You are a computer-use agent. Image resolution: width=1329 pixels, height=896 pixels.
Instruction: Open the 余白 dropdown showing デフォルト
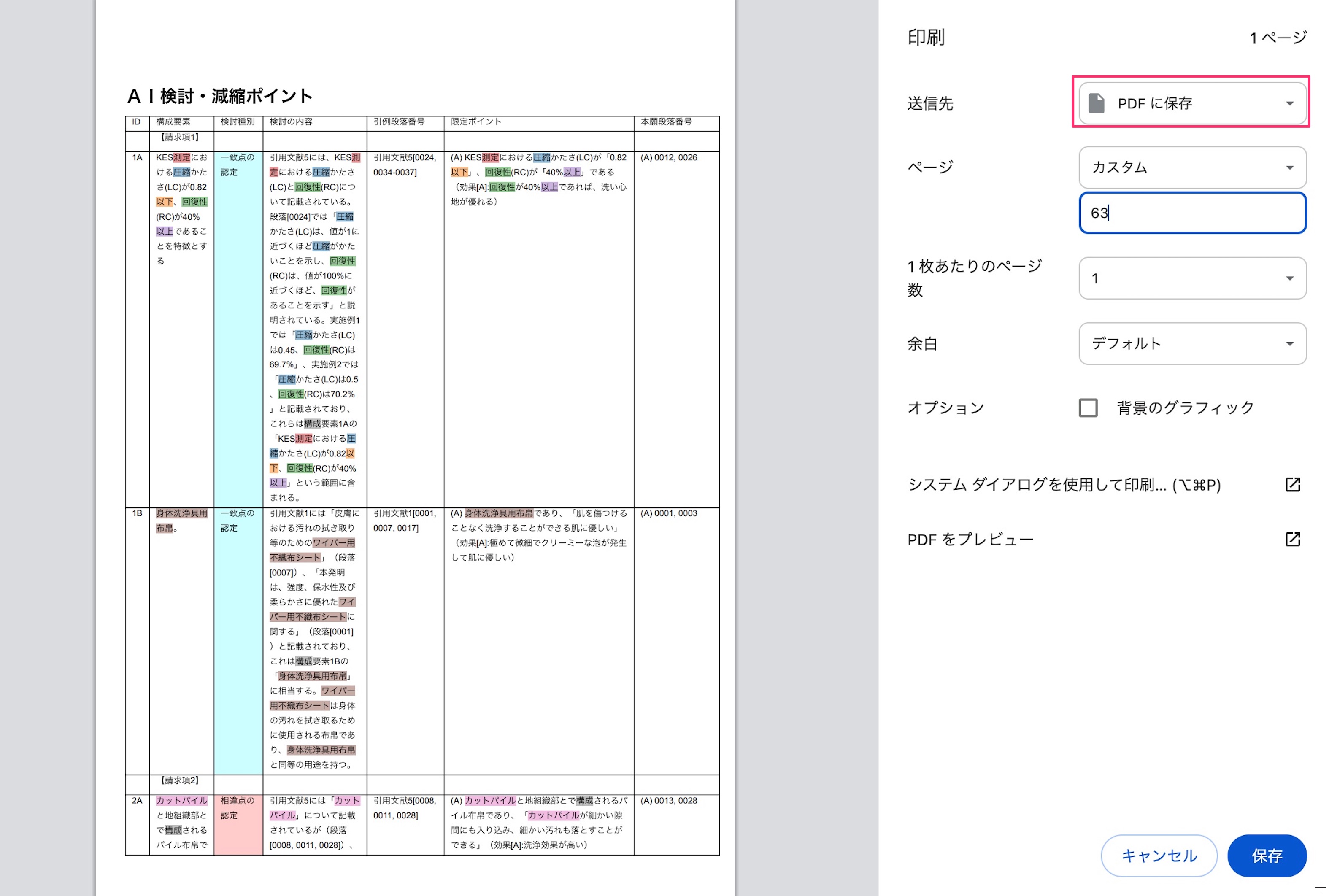[1191, 343]
